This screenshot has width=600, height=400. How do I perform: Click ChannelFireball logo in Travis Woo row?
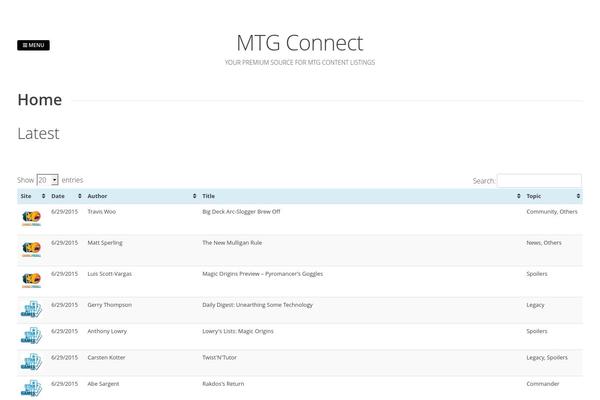pyautogui.click(x=31, y=218)
